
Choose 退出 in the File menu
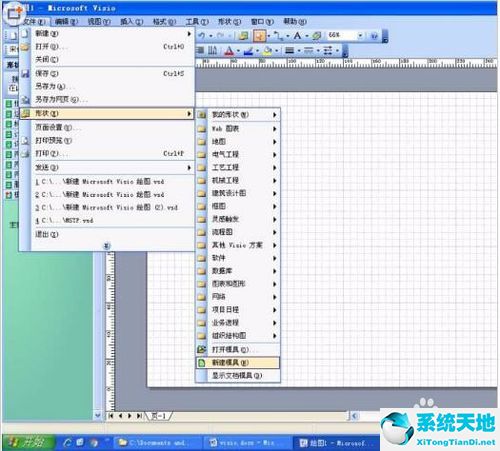[107, 234]
